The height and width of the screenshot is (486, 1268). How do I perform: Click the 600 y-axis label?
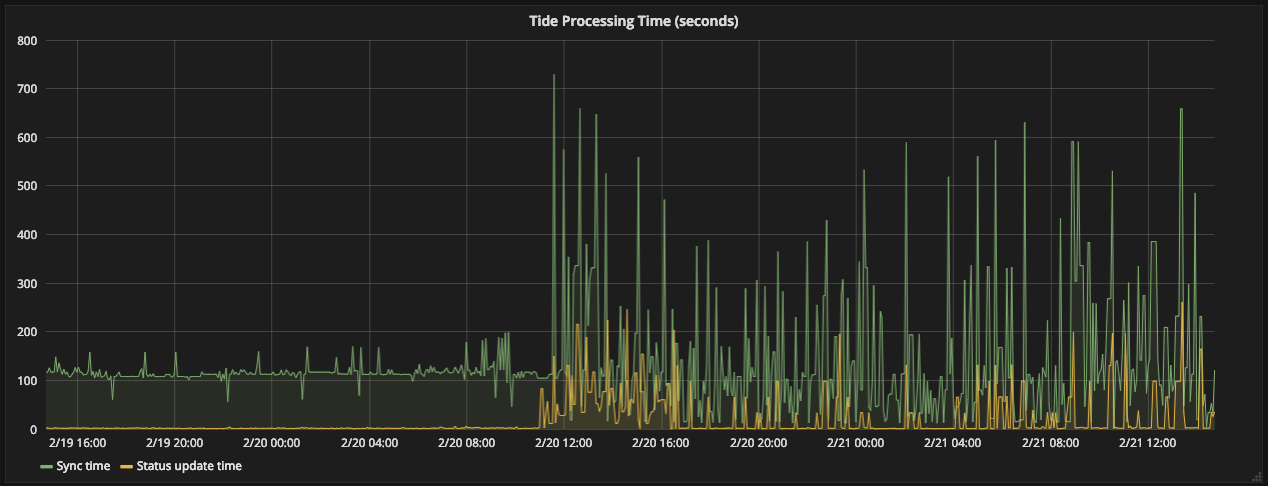tap(27, 138)
